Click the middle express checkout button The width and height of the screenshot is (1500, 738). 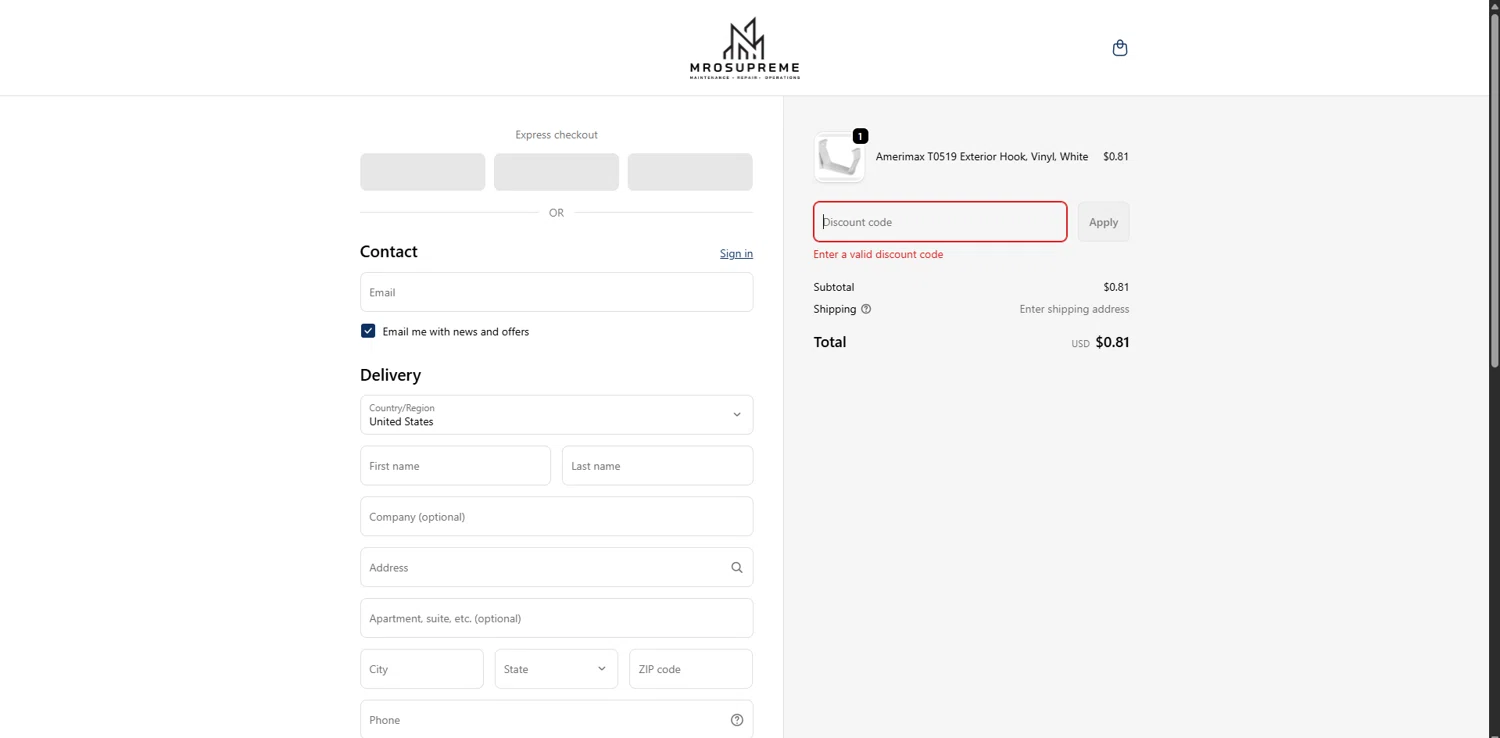tap(556, 172)
